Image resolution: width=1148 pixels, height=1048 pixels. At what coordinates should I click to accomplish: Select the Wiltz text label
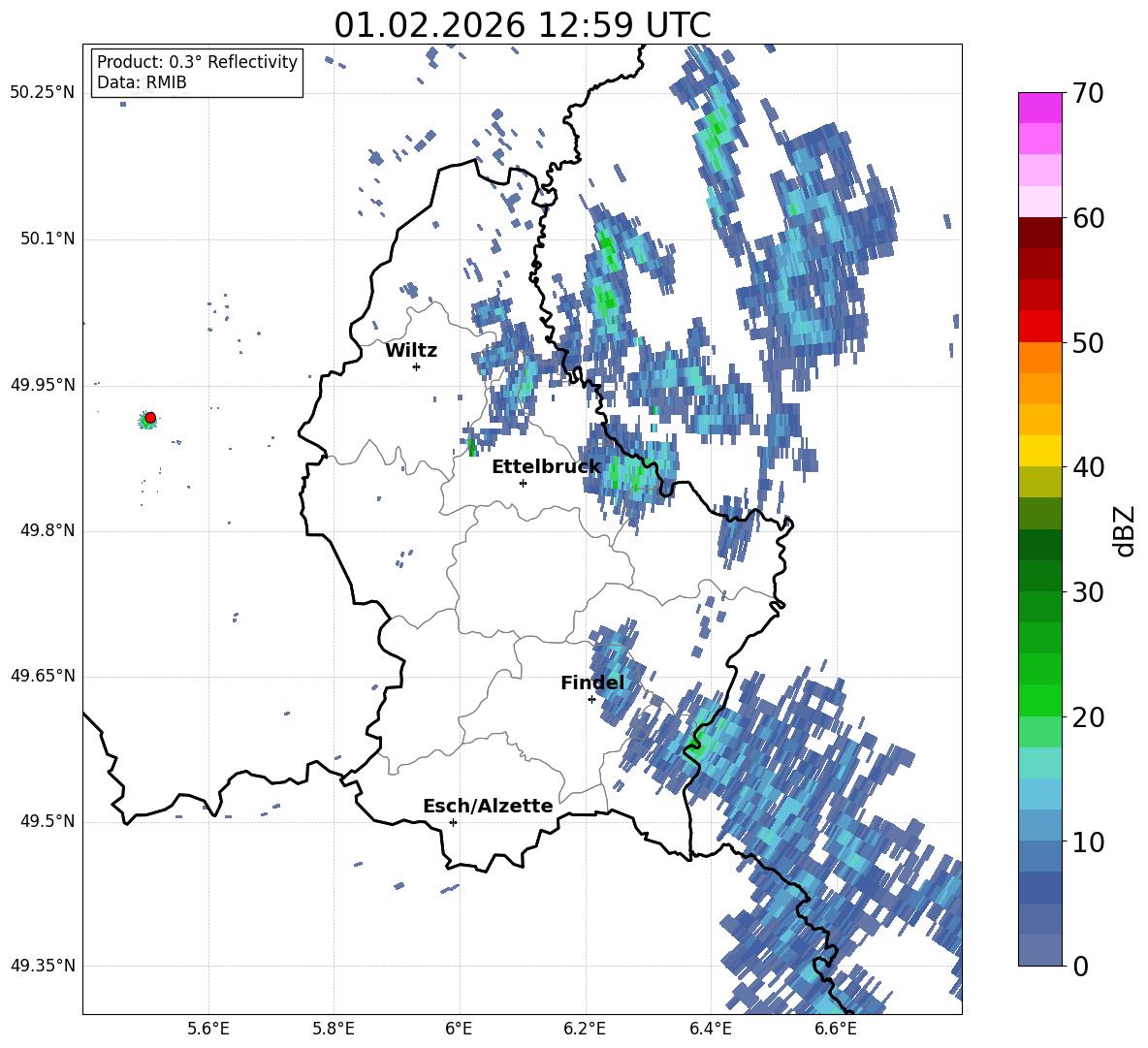pos(411,350)
